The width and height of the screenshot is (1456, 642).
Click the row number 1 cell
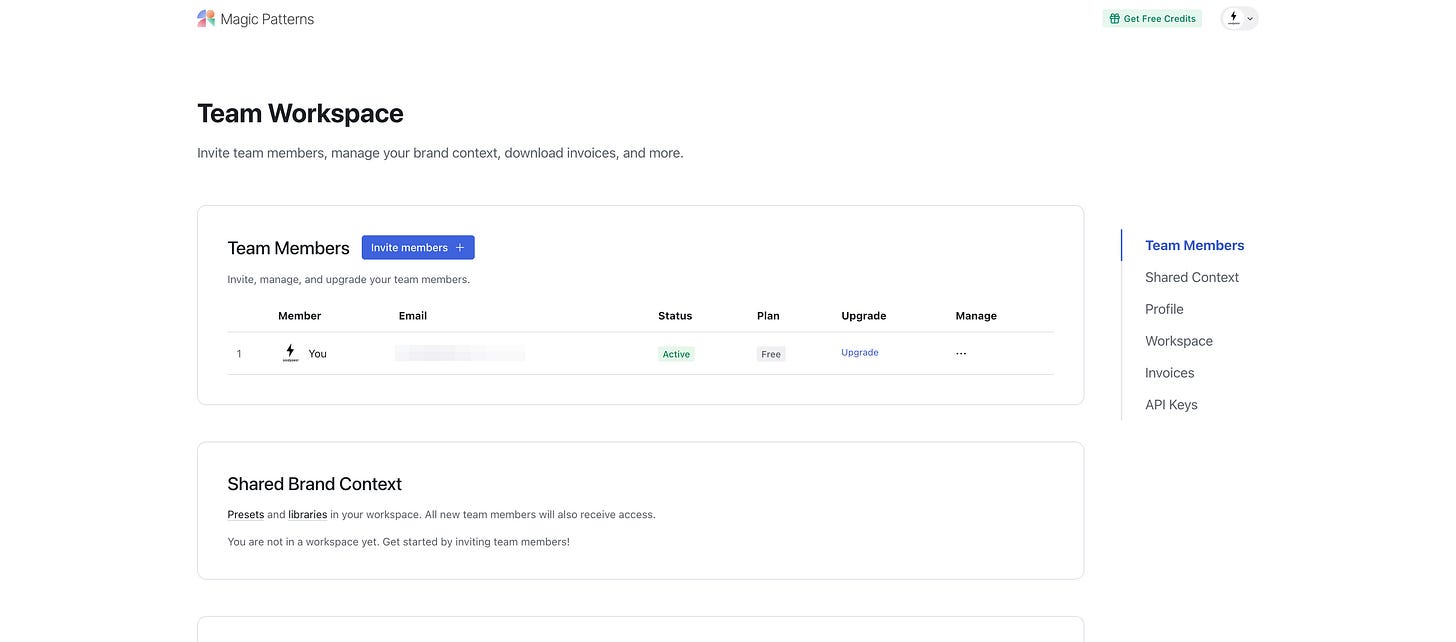tap(239, 354)
